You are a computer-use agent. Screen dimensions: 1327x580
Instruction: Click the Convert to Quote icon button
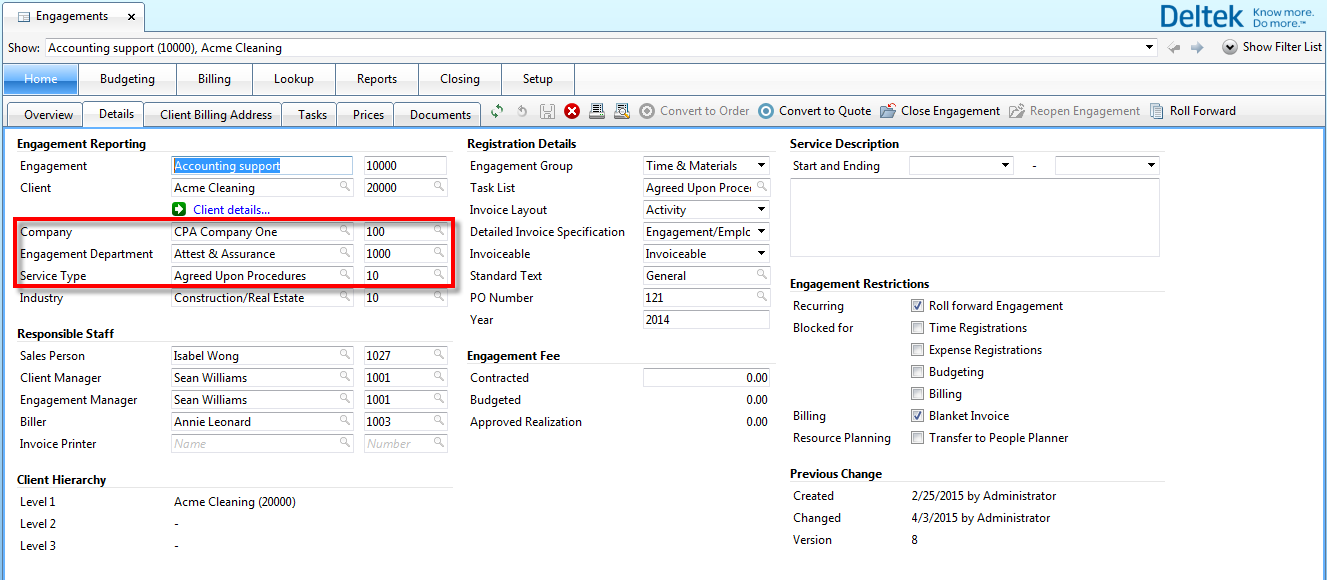(x=766, y=111)
